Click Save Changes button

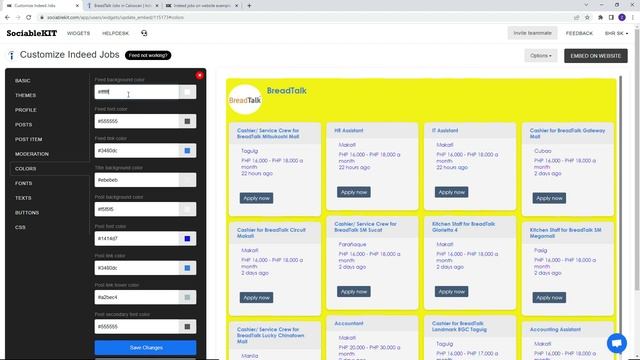click(145, 347)
